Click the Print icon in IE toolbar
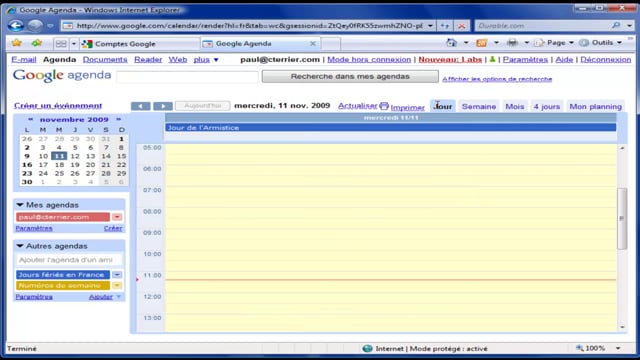Image resolution: width=640 pixels, height=360 pixels. point(512,42)
